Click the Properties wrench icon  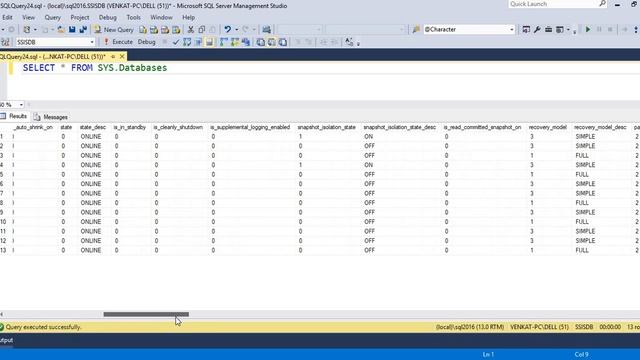pos(537,29)
